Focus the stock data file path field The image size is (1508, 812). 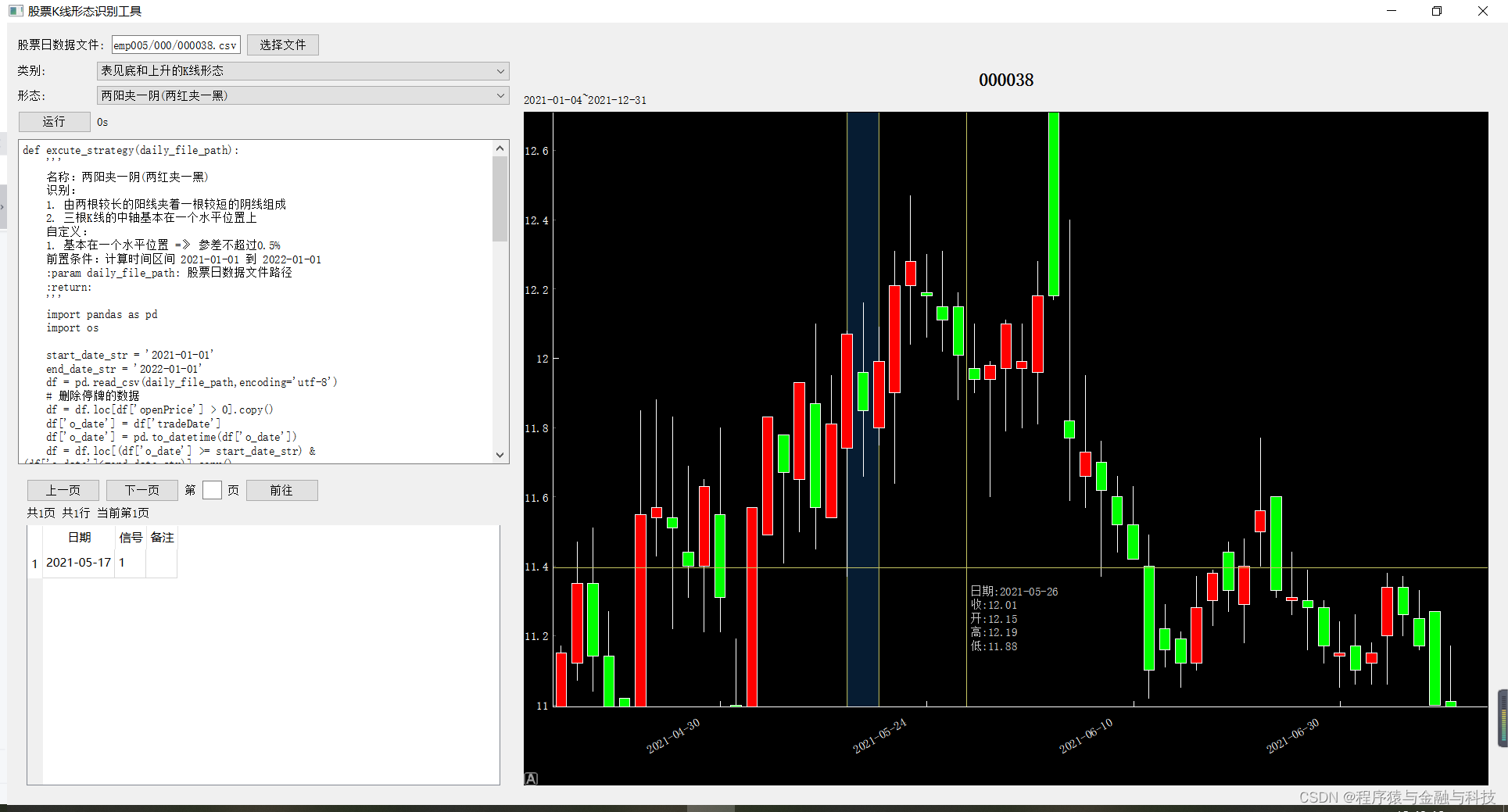coord(176,45)
